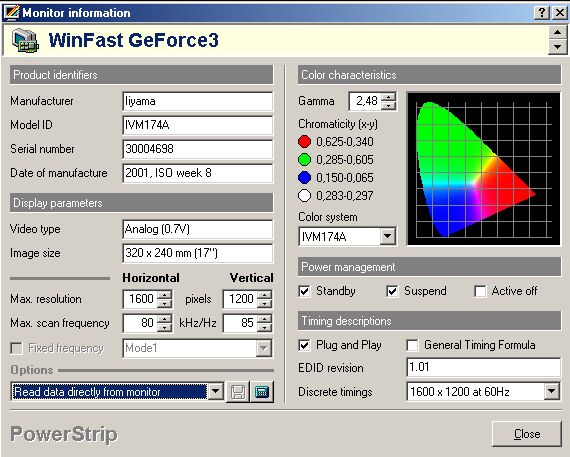570x457 pixels.
Task: Click the save floppy disk icon
Action: (238, 392)
